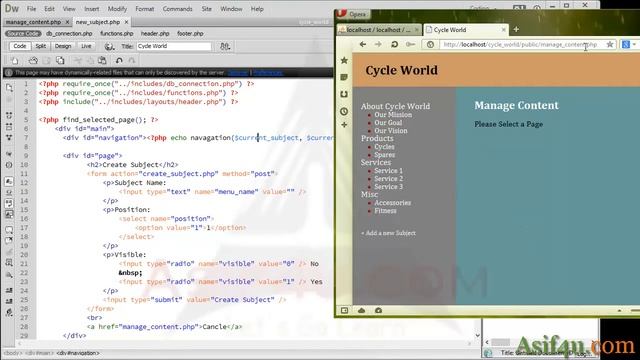Click the New document icon in Dreamweaver toolbar
The width and height of the screenshot is (640, 360).
point(15,60)
